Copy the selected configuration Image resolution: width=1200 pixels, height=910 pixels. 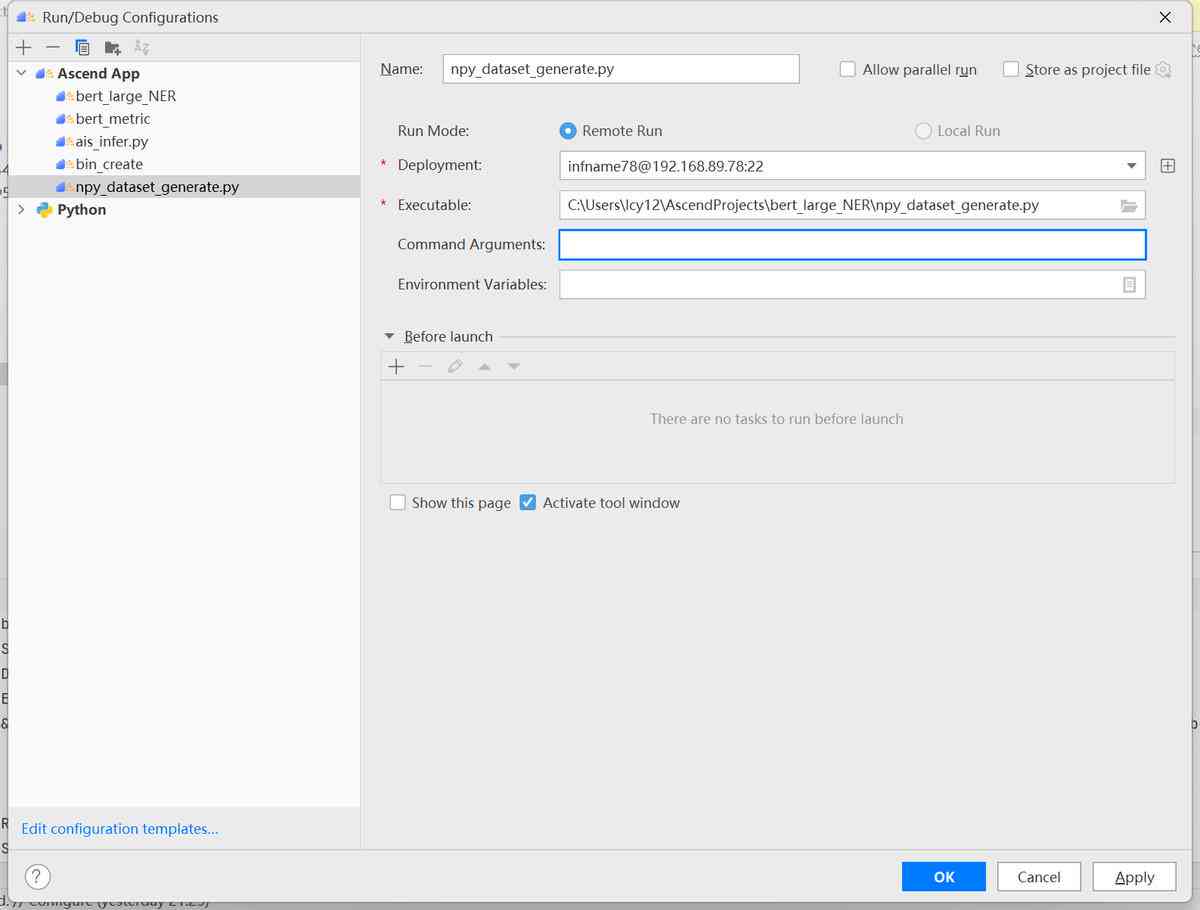[83, 47]
